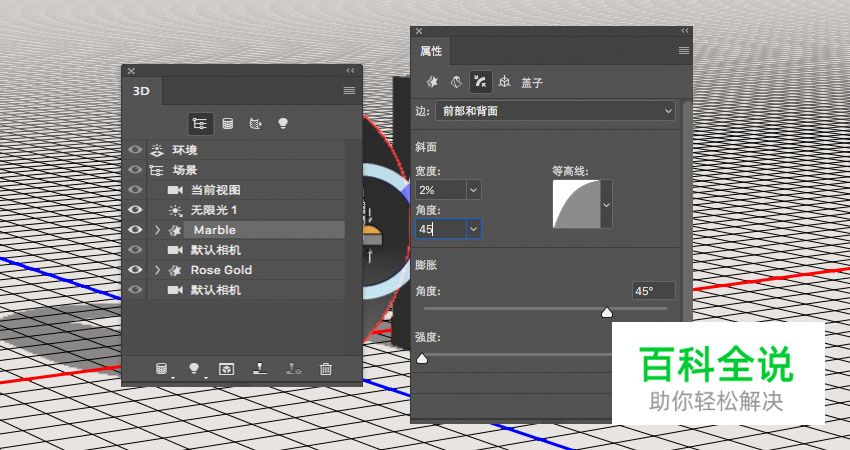Select the Cap (盖子) properties icon
Image resolution: width=850 pixels, height=450 pixels.
(x=480, y=82)
